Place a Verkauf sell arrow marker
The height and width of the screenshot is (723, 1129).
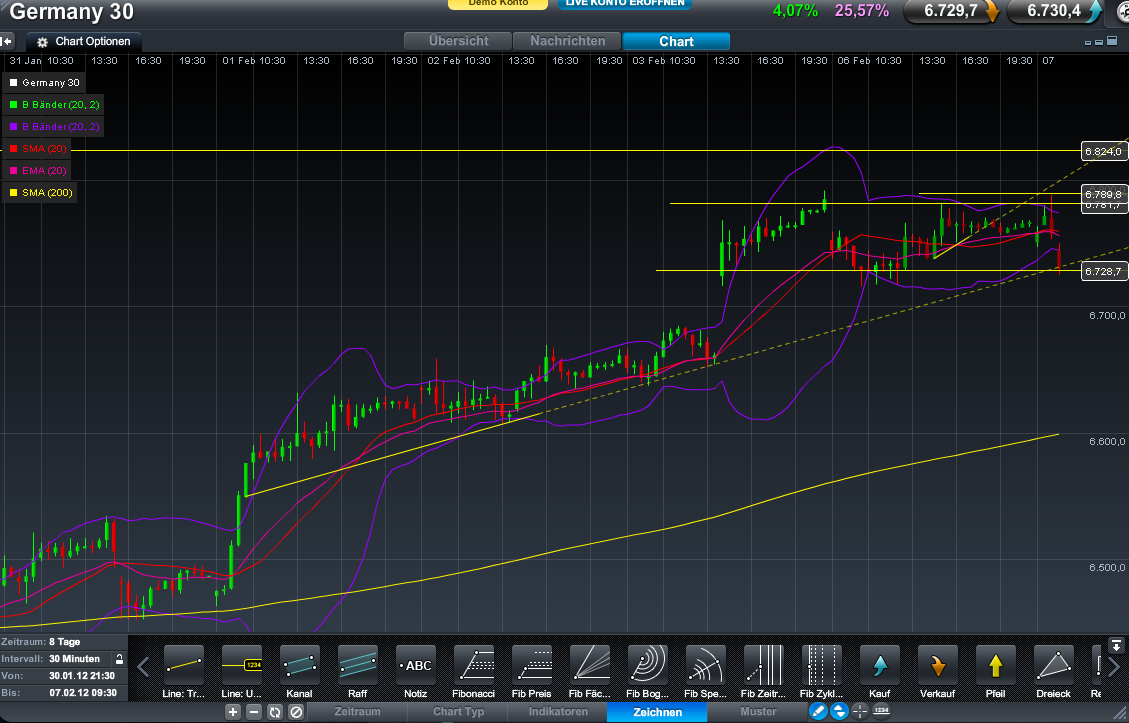point(937,665)
